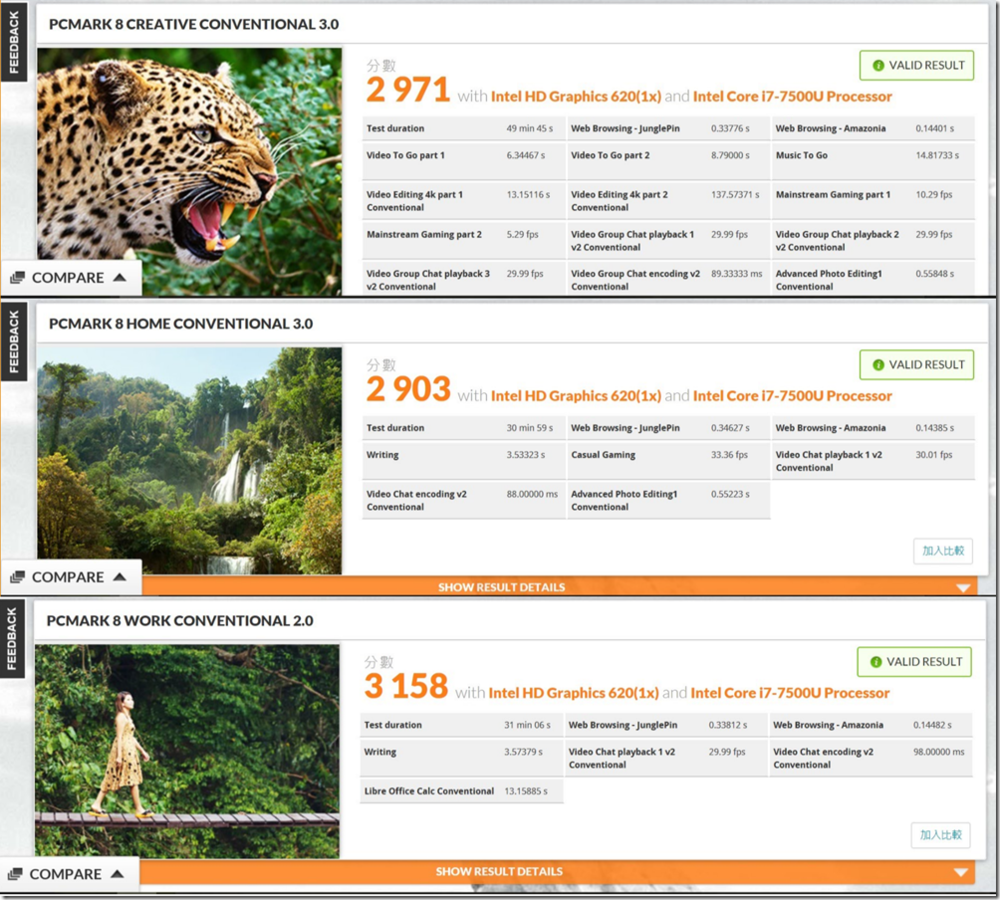Open Intel HD Graphics 620 link in Work result
The image size is (1000, 900).
click(573, 693)
